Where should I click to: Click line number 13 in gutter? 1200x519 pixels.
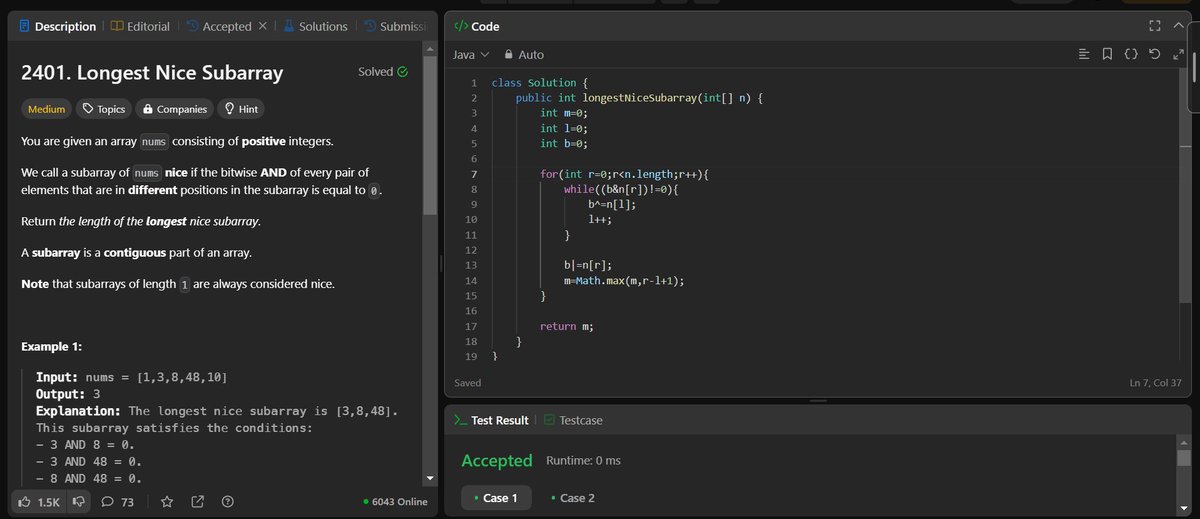(x=471, y=265)
